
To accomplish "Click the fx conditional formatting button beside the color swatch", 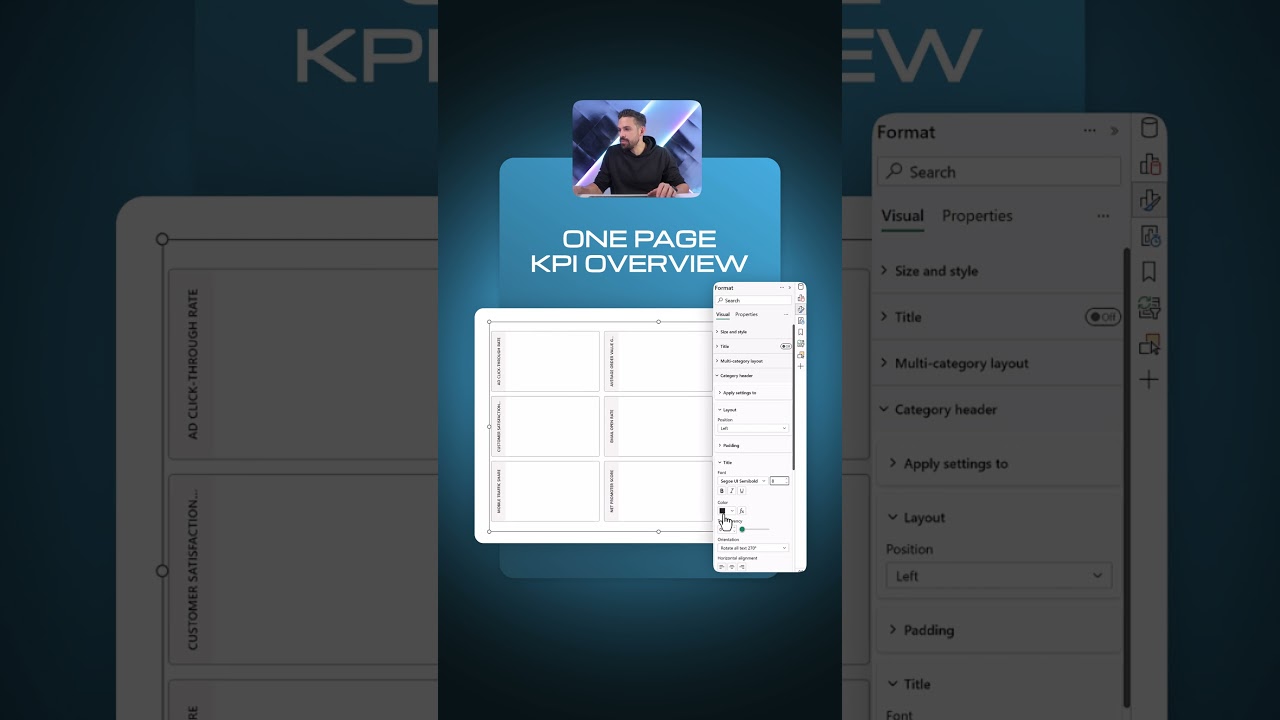I will [742, 511].
